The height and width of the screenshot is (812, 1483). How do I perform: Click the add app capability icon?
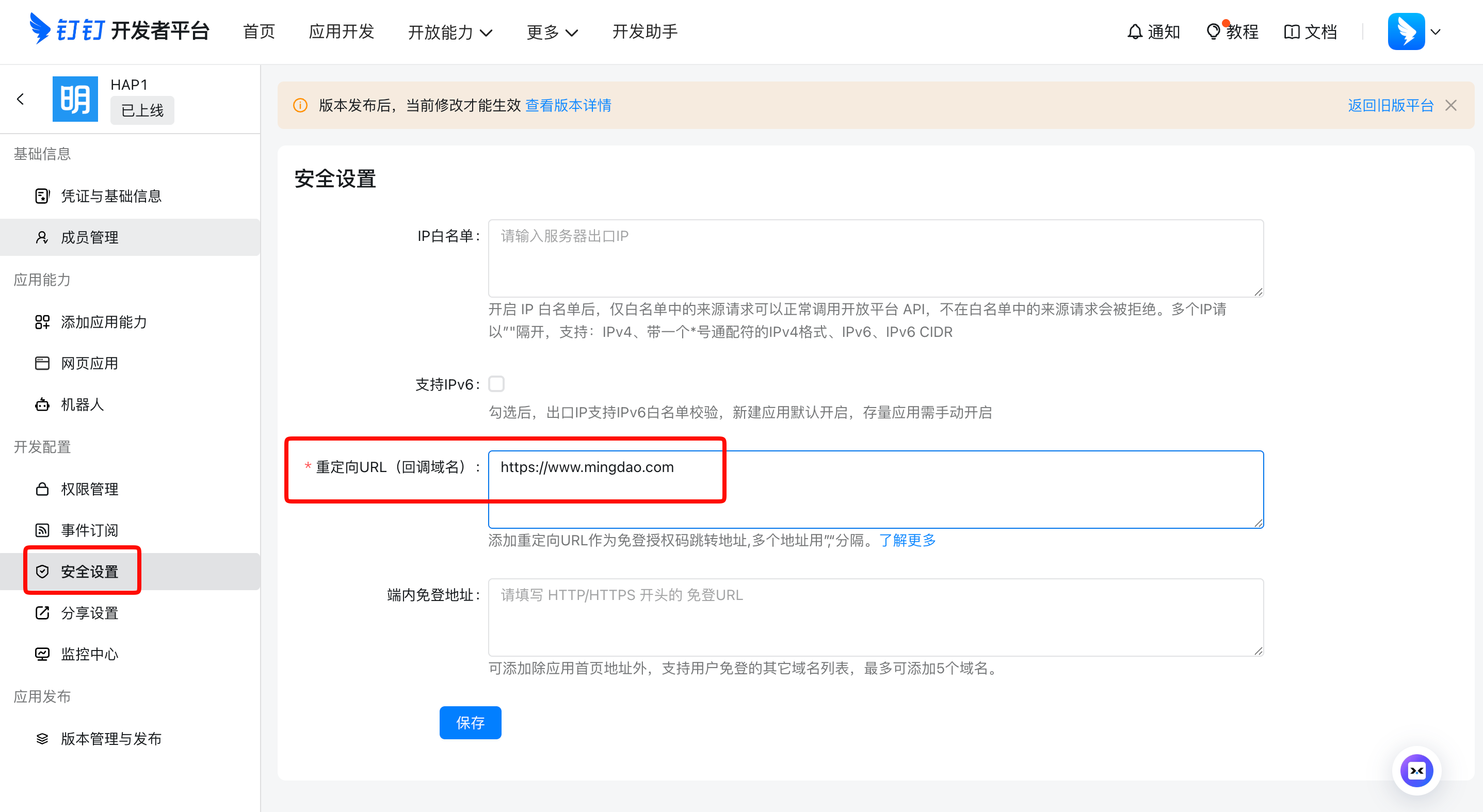[42, 322]
